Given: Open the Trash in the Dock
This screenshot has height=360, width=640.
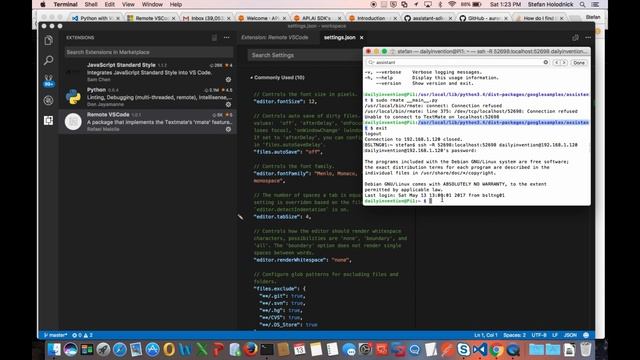Looking at the screenshot, I should click(x=586, y=349).
